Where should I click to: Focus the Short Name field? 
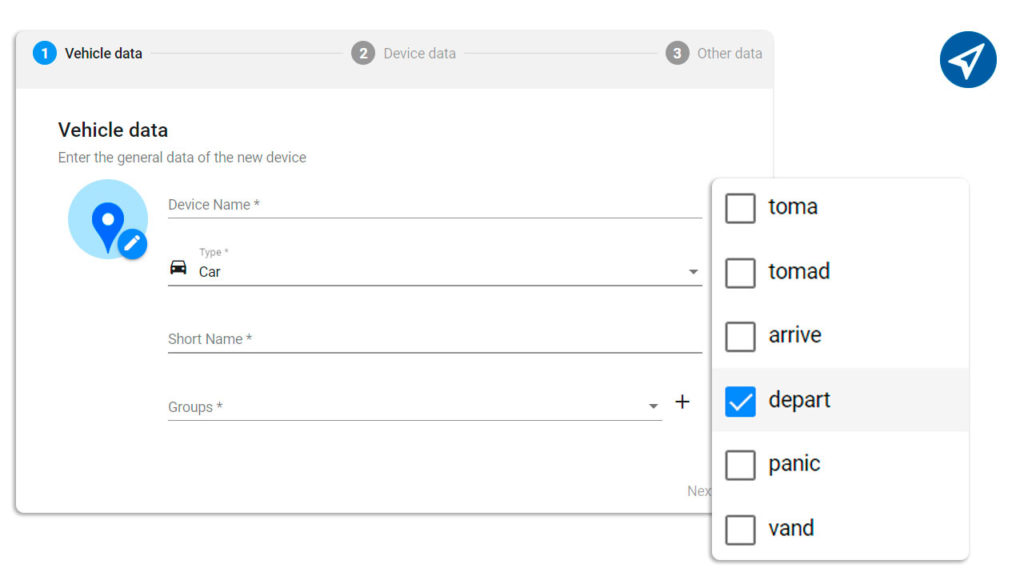pyautogui.click(x=435, y=339)
